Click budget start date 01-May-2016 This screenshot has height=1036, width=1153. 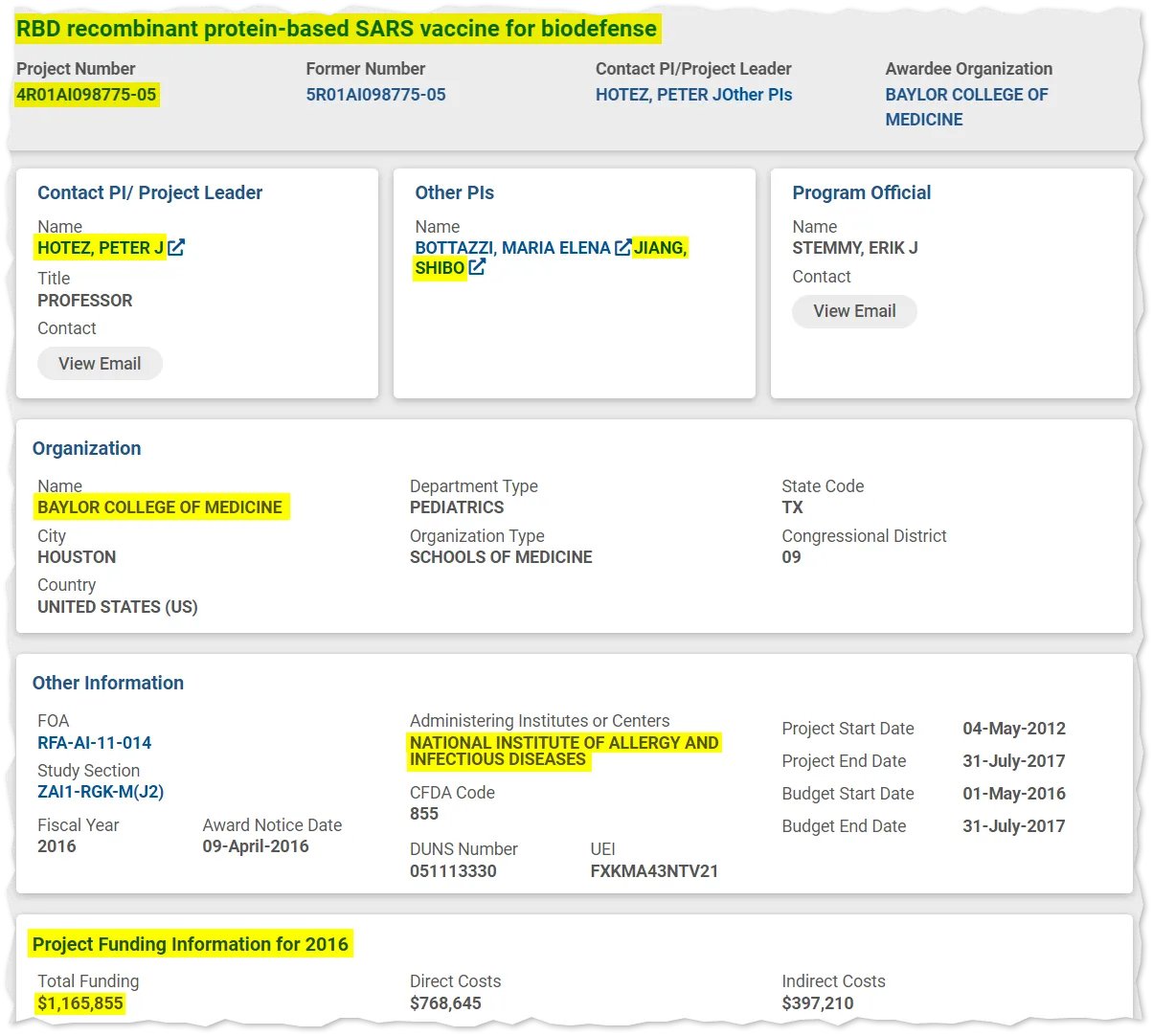point(1014,794)
